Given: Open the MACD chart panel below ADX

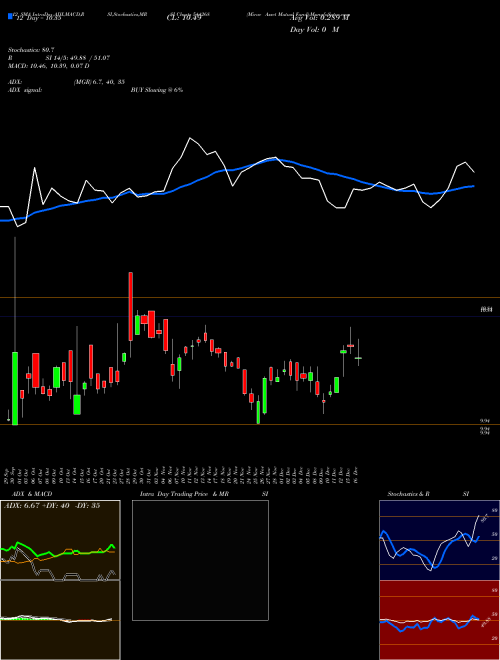Looking at the screenshot, I should pos(60,620).
